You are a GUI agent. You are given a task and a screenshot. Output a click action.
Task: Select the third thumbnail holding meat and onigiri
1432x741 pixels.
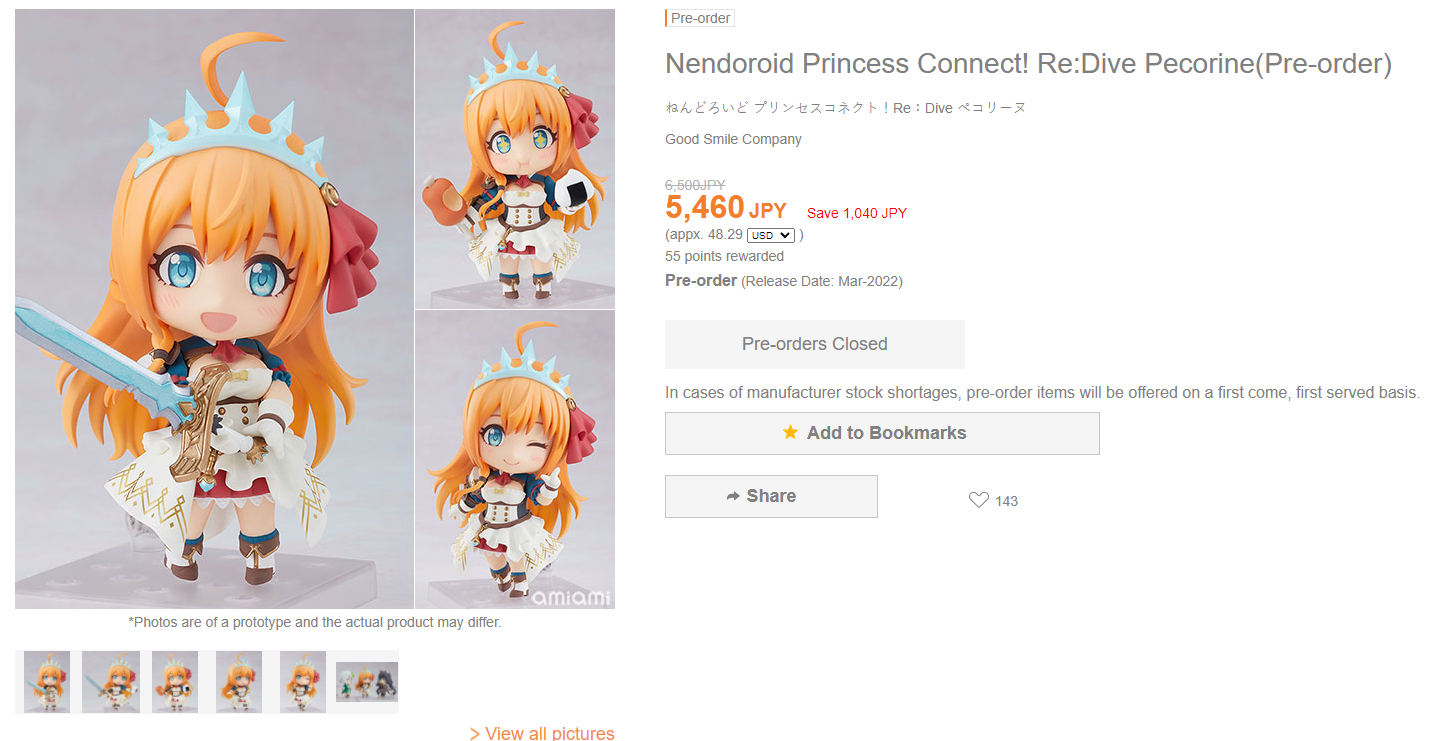click(175, 682)
